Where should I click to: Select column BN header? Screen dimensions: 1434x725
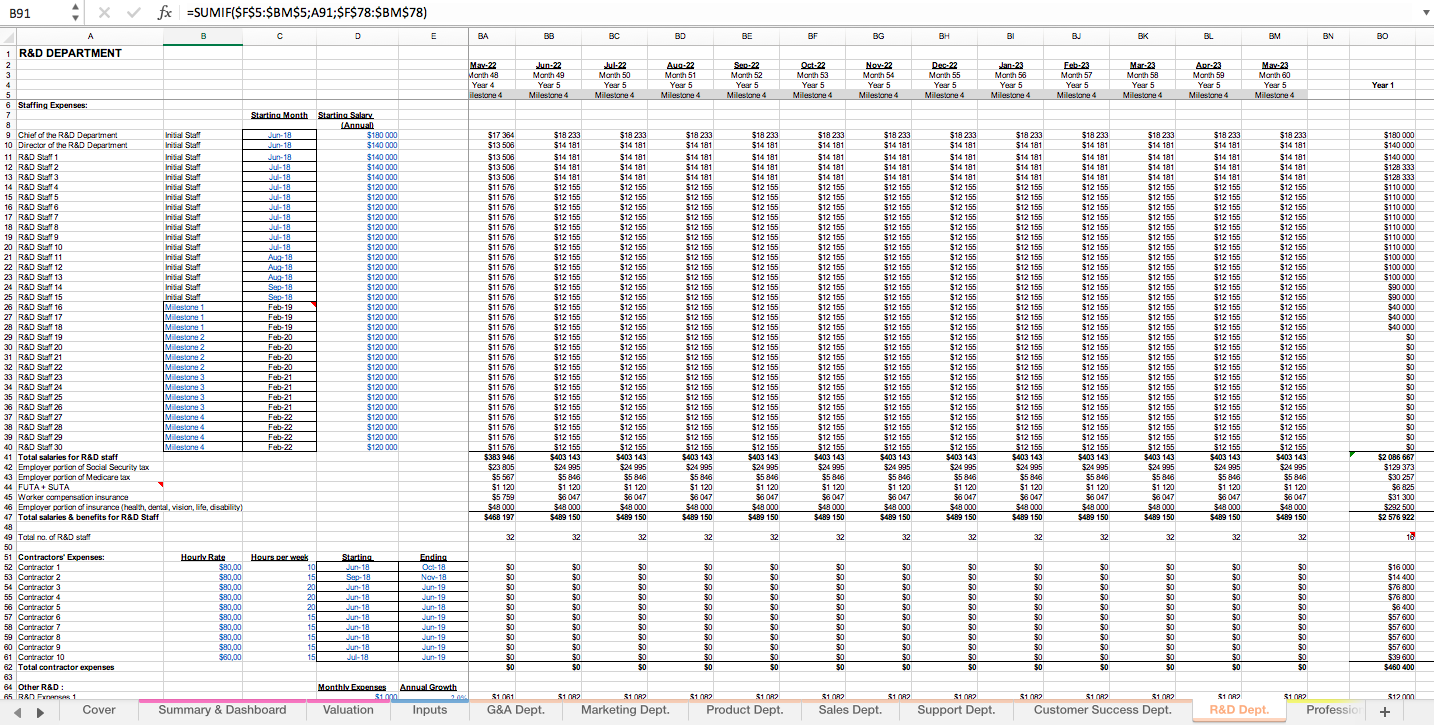coord(1328,35)
